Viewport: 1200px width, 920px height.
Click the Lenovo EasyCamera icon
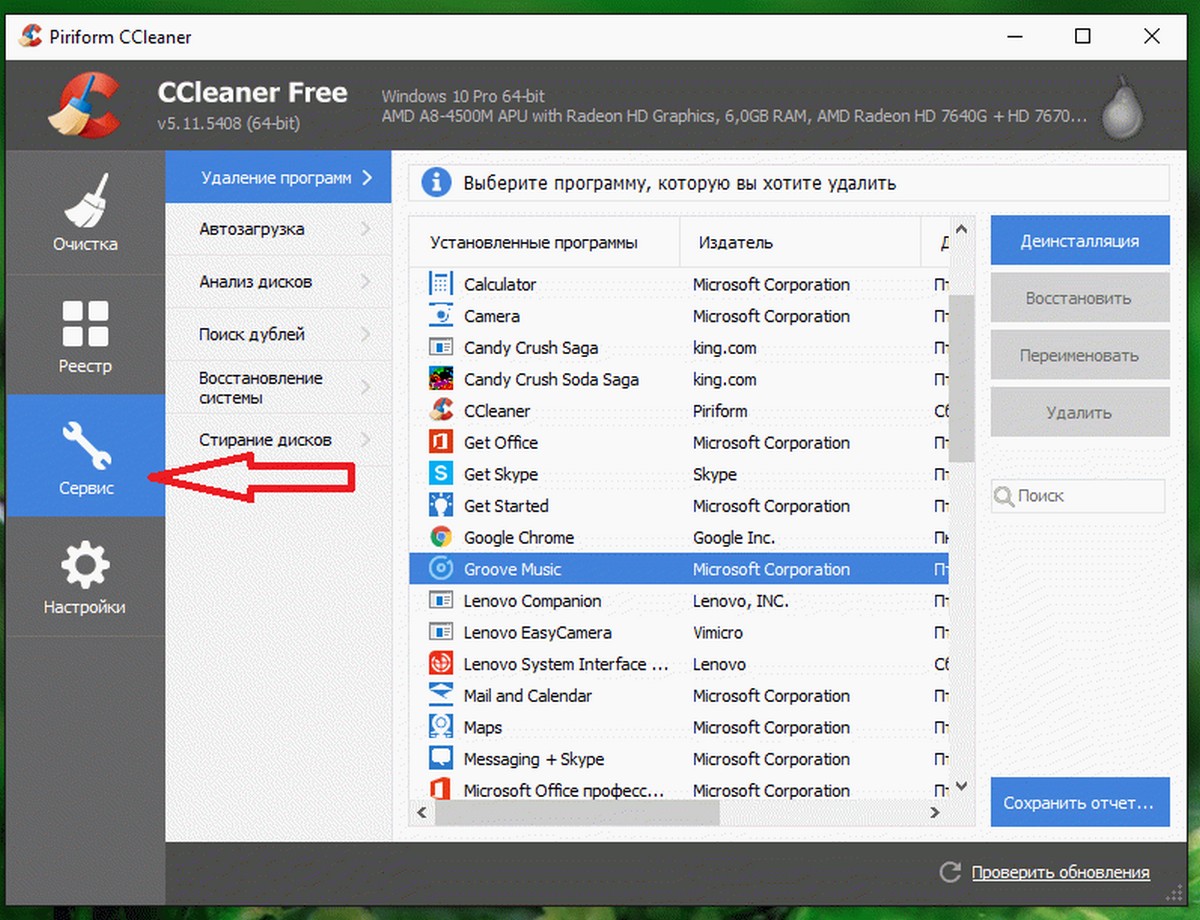pos(440,633)
